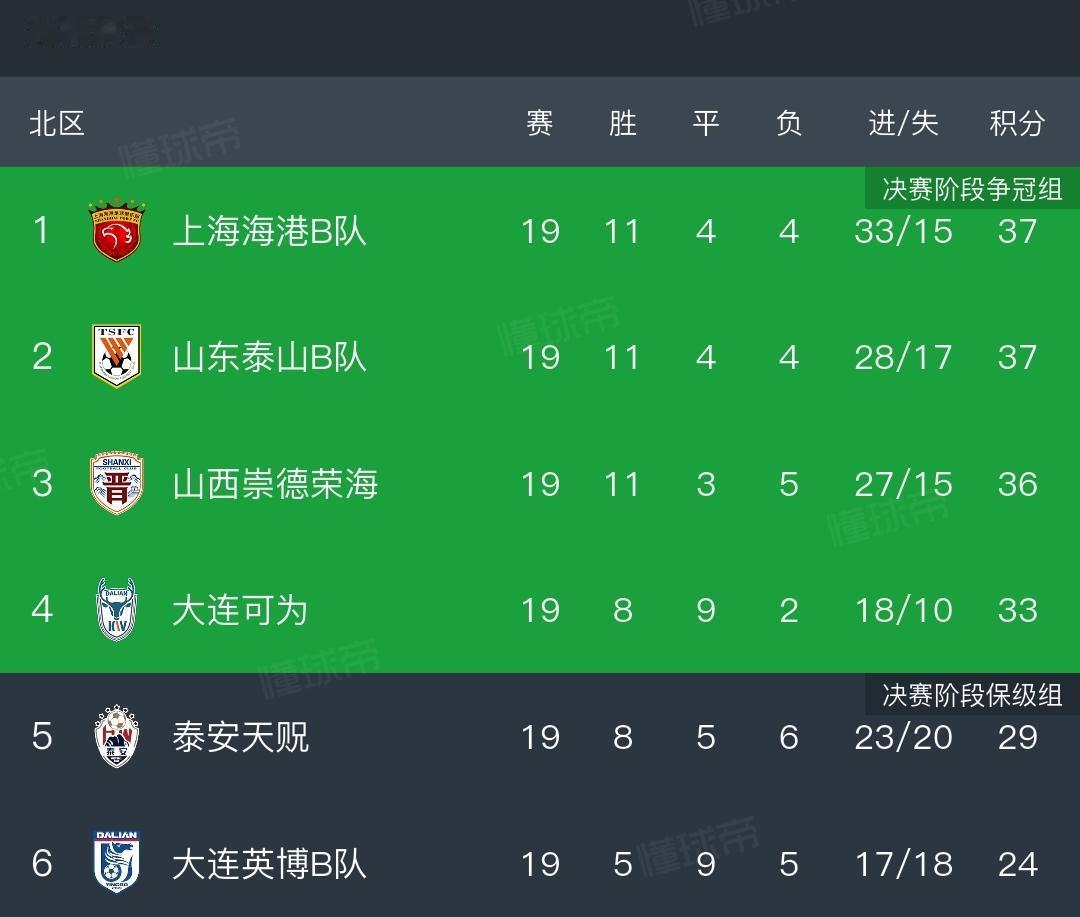This screenshot has width=1080, height=917.
Task: Click the 进/失 goals column header
Action: click(x=903, y=123)
